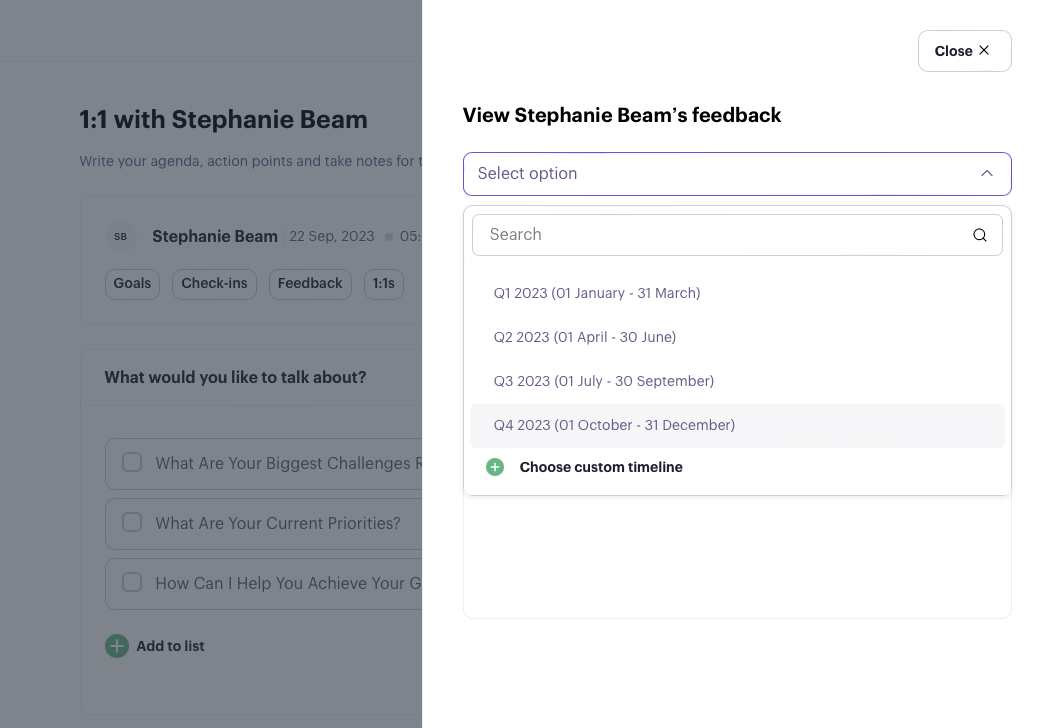The image size is (1038, 728).
Task: Check How Can I Help You item
Action: [x=132, y=582]
